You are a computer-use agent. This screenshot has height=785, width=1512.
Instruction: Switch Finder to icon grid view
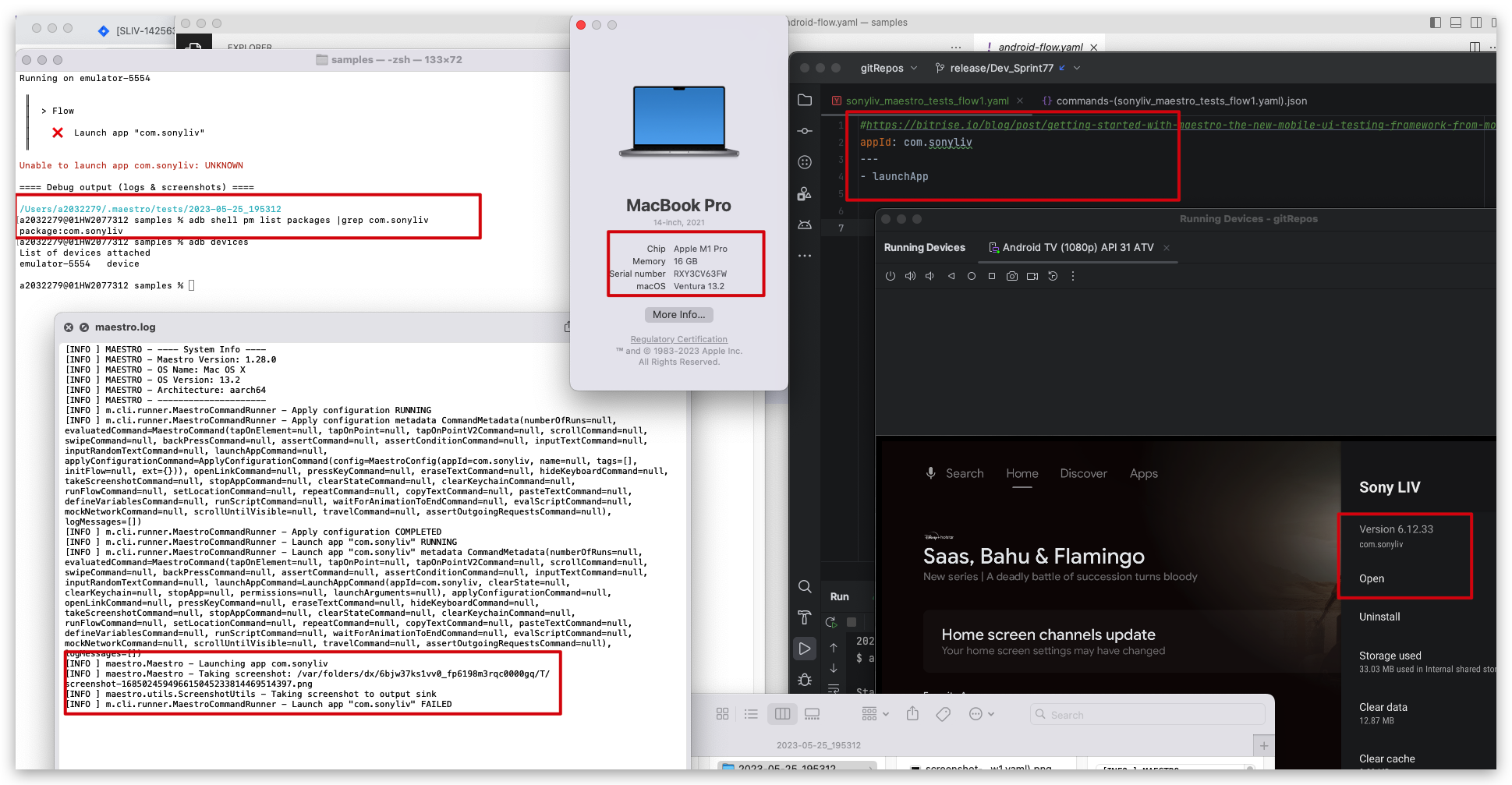pos(723,713)
